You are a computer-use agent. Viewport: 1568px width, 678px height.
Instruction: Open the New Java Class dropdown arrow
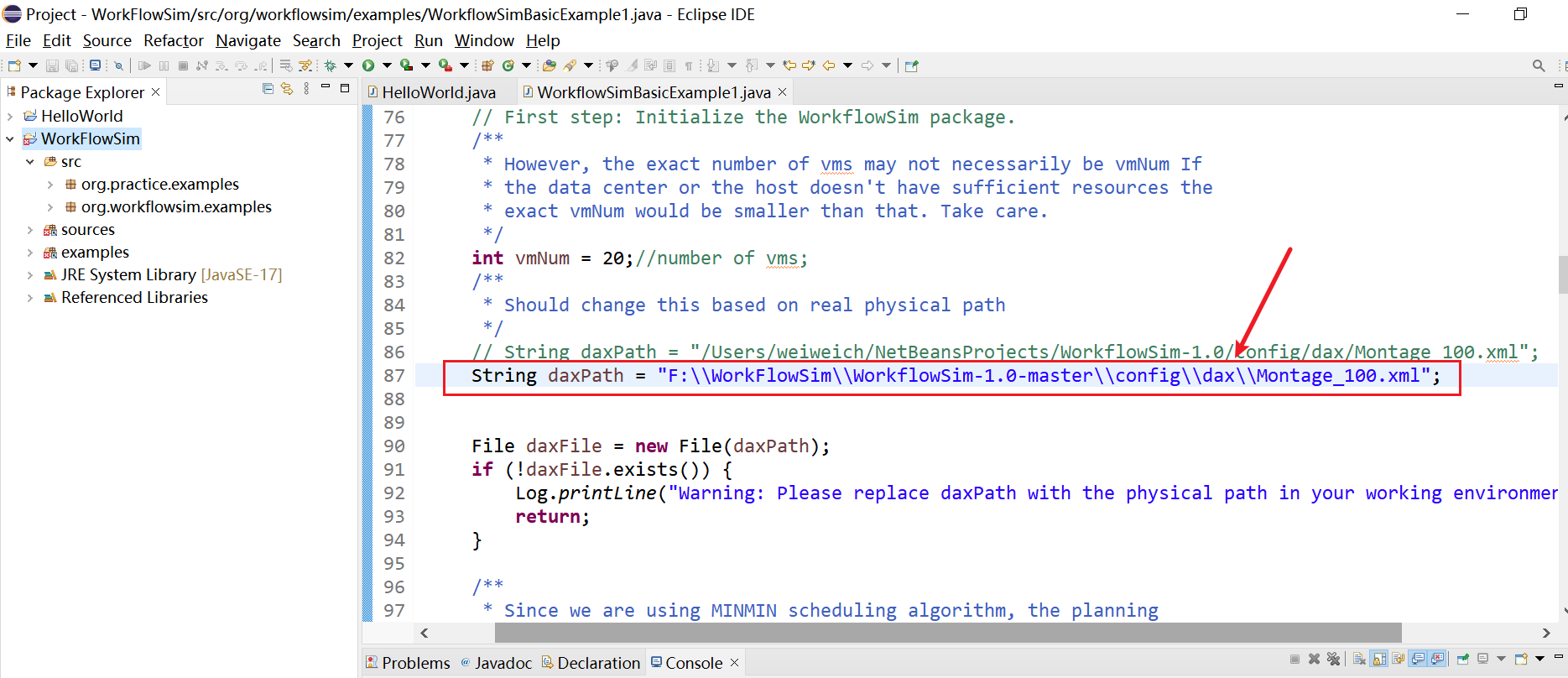[x=526, y=65]
